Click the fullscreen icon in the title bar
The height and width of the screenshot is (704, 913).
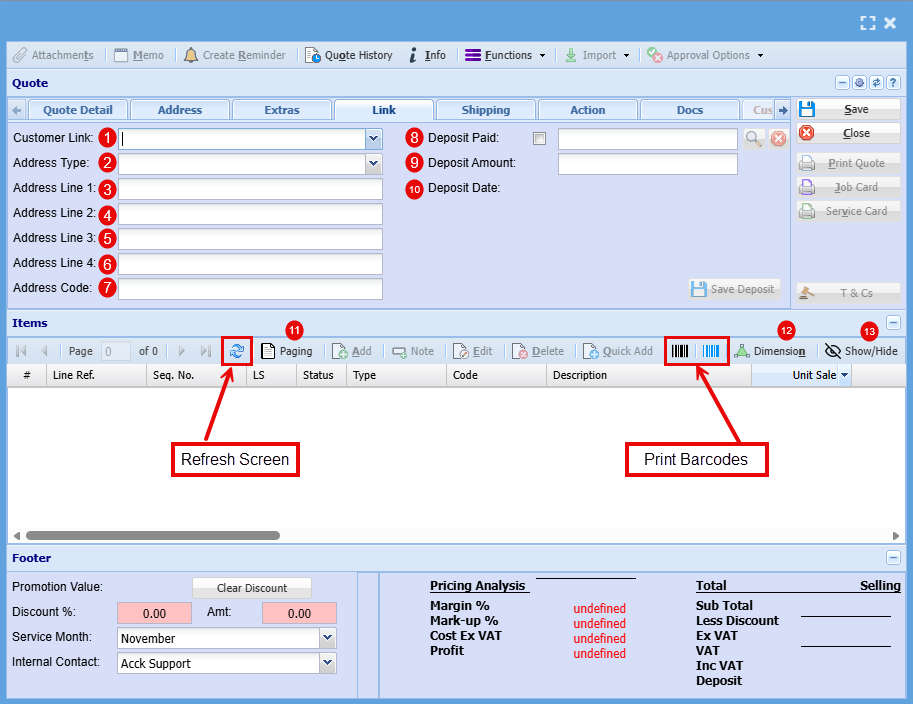tap(868, 23)
